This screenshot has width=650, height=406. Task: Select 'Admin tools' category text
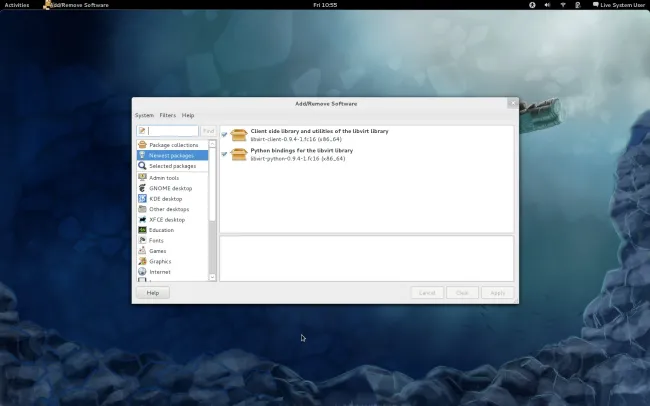164,178
